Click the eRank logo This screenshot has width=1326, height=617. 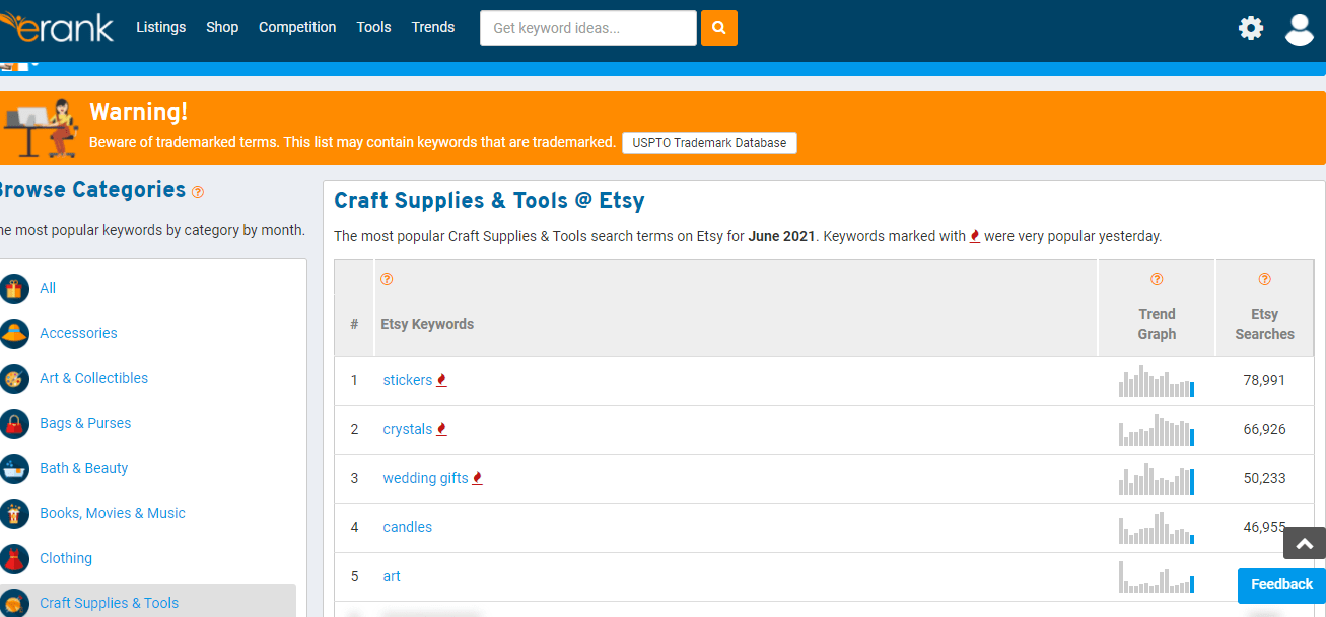[x=57, y=27]
